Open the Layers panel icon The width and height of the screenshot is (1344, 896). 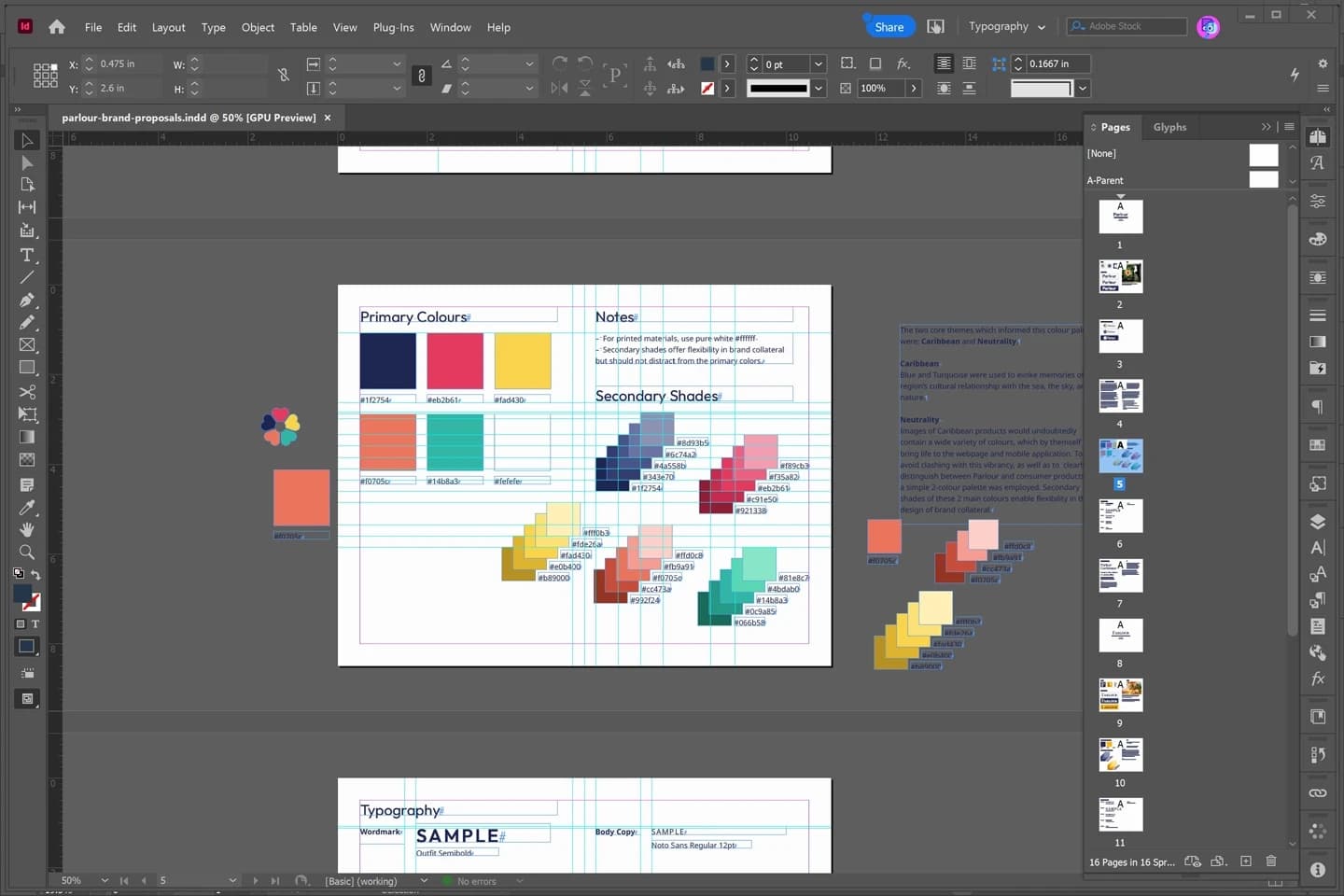click(1317, 522)
